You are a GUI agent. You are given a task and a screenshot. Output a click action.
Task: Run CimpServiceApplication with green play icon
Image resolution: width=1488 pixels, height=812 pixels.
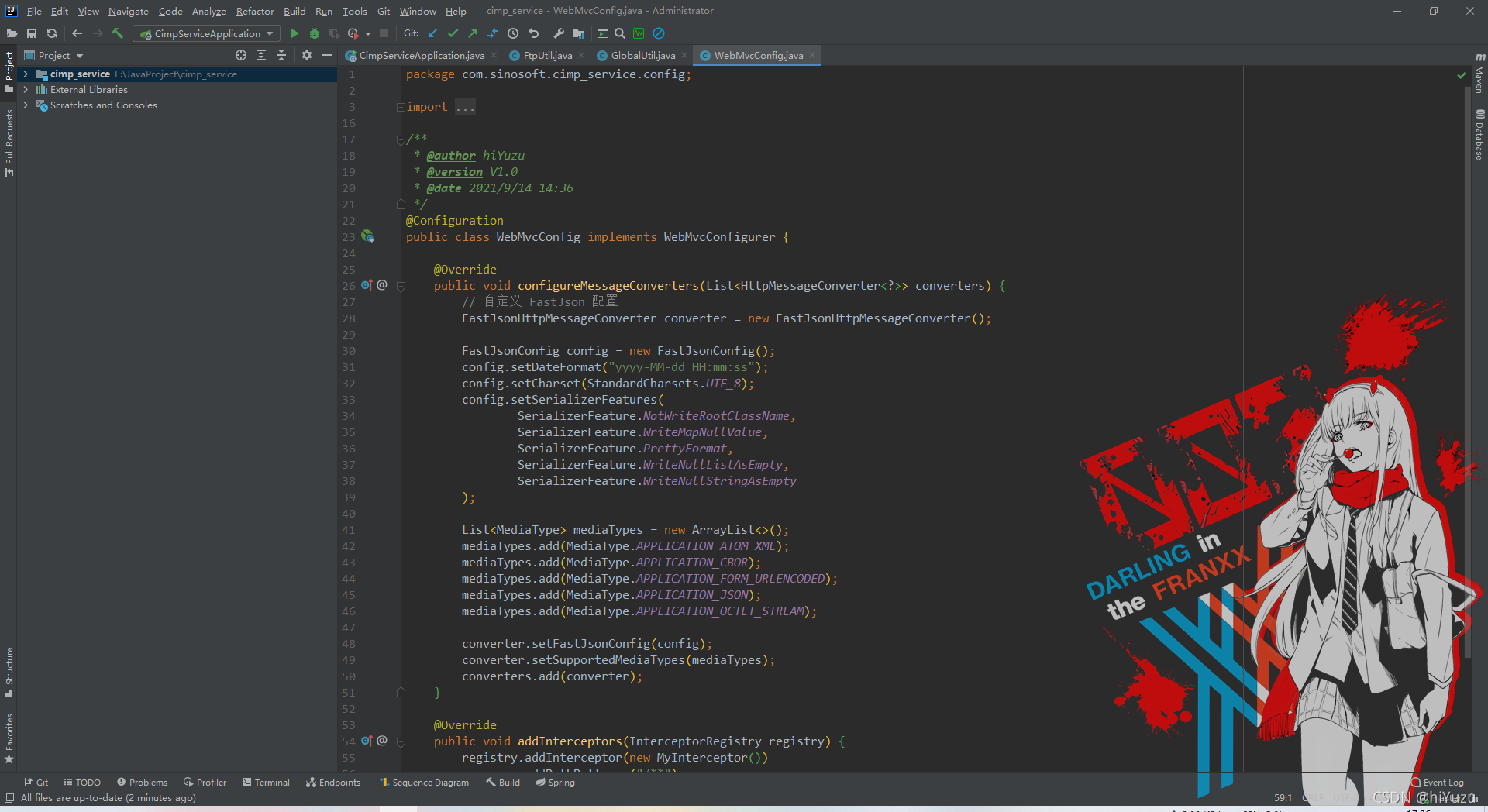tap(294, 33)
